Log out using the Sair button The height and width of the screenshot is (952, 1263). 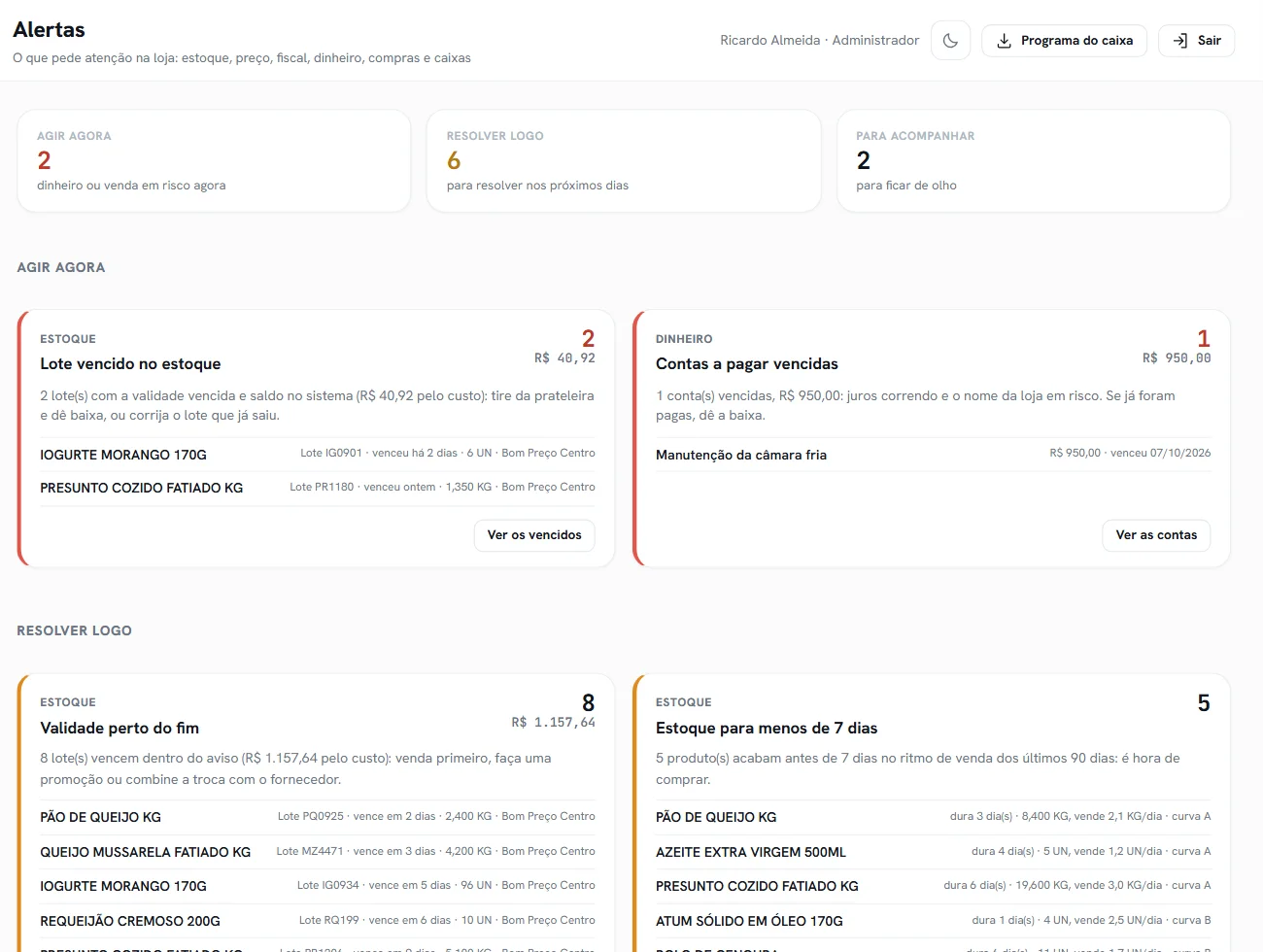(x=1196, y=41)
